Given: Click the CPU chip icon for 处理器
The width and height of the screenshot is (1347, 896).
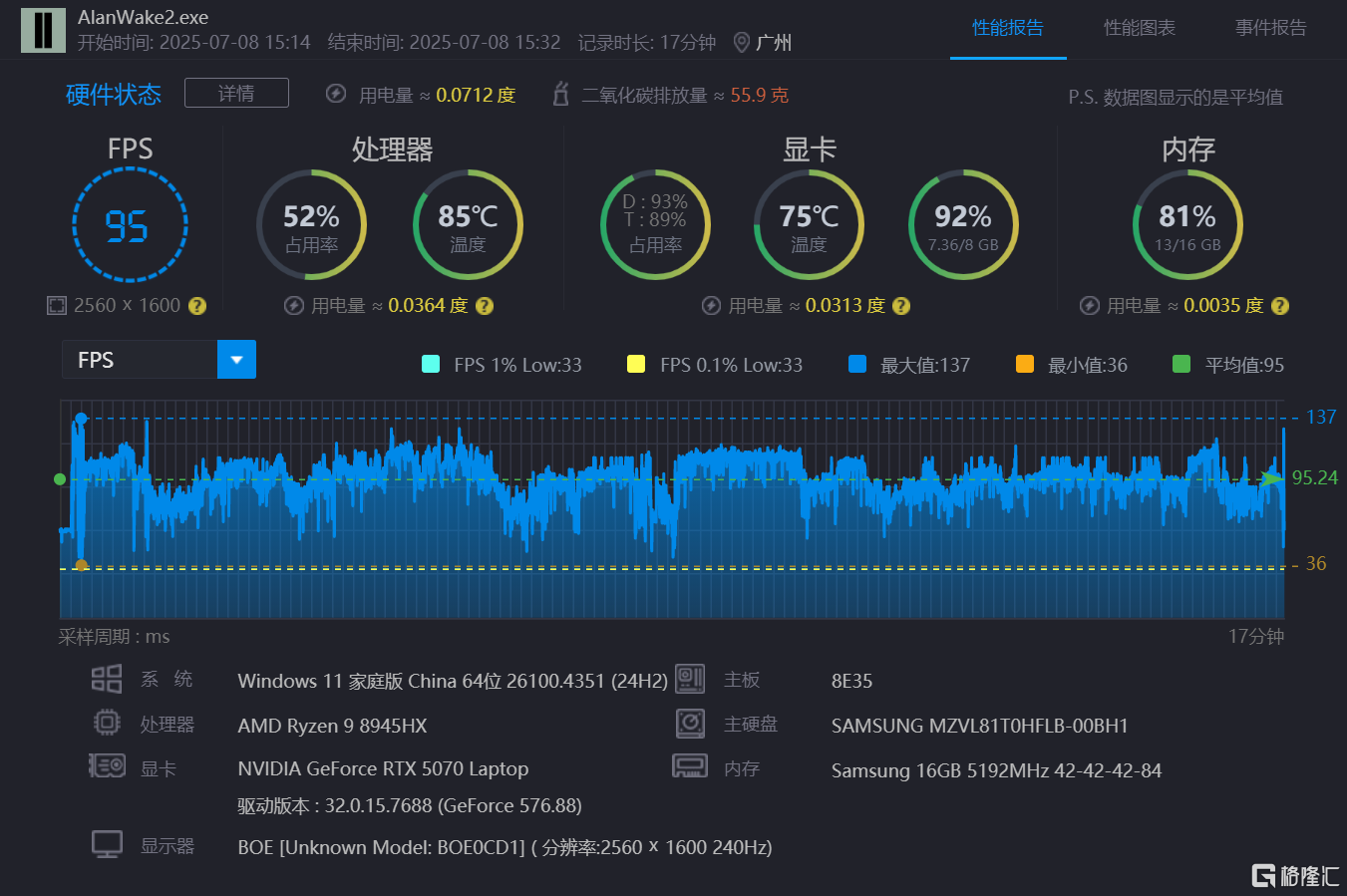Looking at the screenshot, I should pyautogui.click(x=107, y=723).
